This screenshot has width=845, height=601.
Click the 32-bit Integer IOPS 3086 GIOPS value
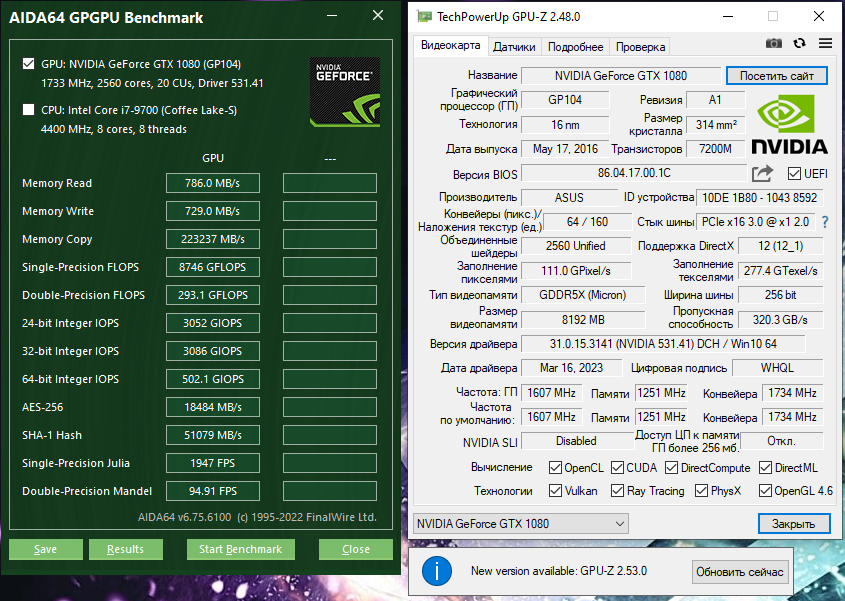coord(212,351)
